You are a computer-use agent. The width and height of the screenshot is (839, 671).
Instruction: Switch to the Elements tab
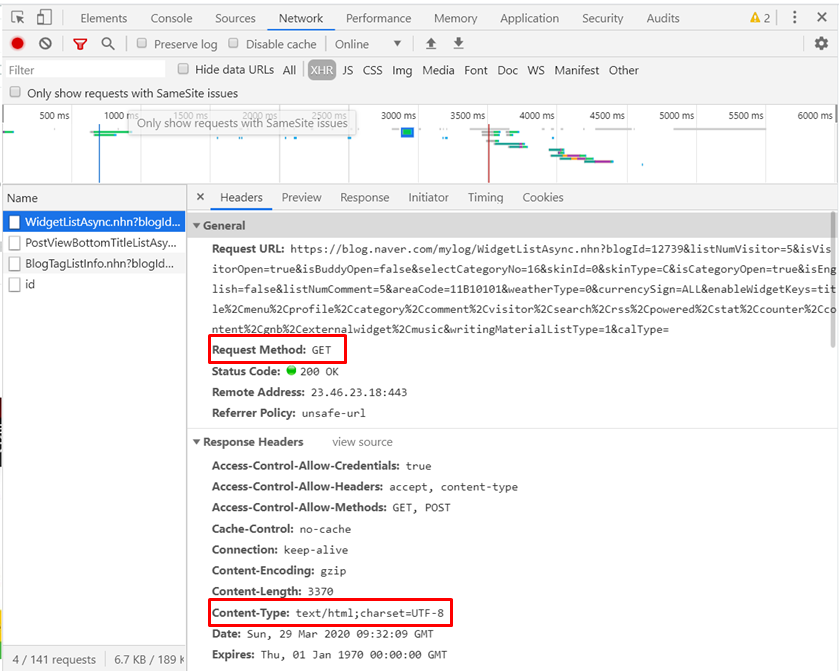pos(104,18)
